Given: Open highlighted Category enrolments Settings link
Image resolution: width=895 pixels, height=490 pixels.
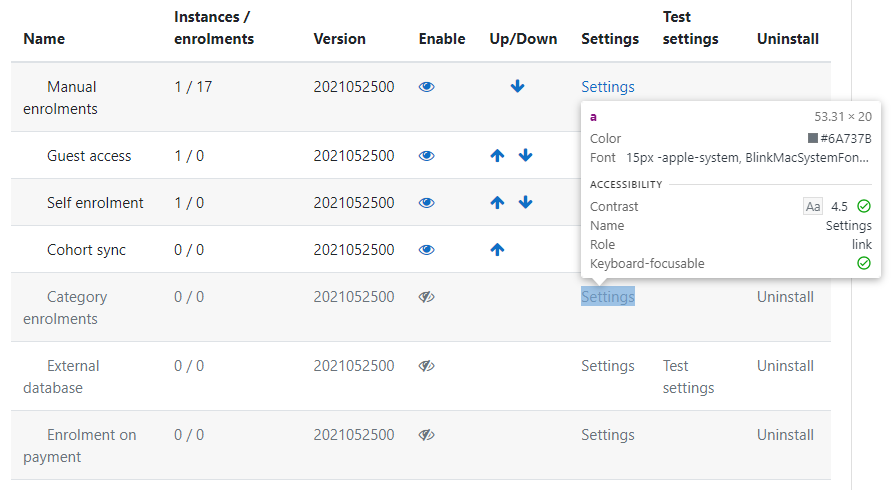Looking at the screenshot, I should coord(608,296).
